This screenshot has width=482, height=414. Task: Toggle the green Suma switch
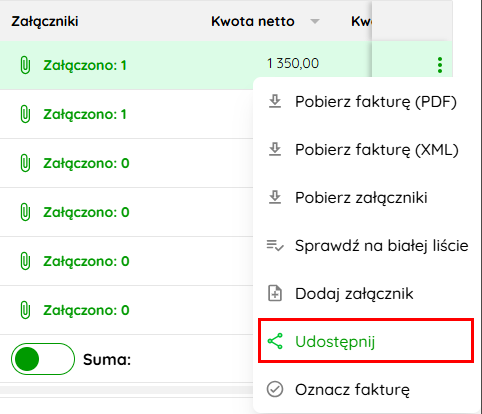pos(43,359)
